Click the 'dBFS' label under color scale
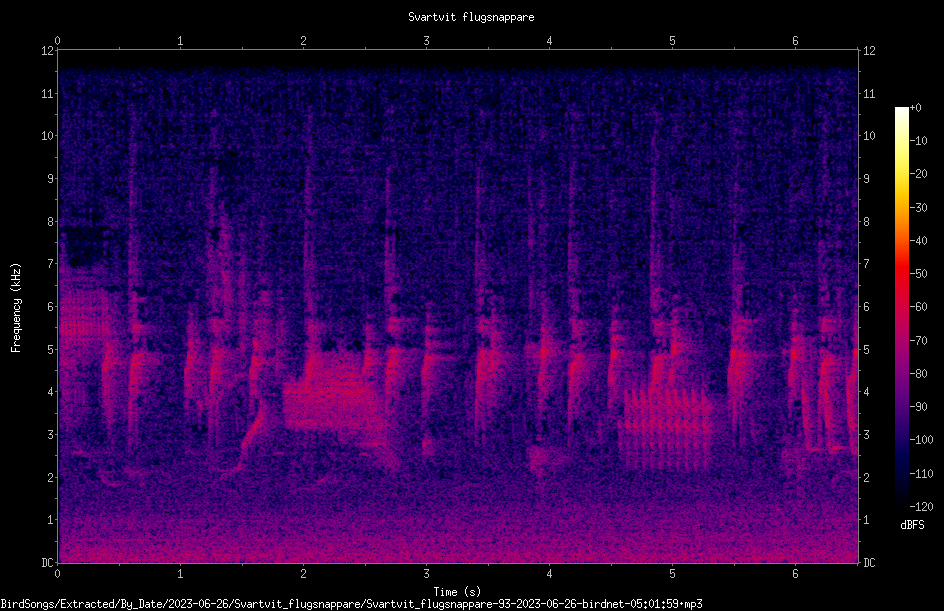 click(x=912, y=525)
